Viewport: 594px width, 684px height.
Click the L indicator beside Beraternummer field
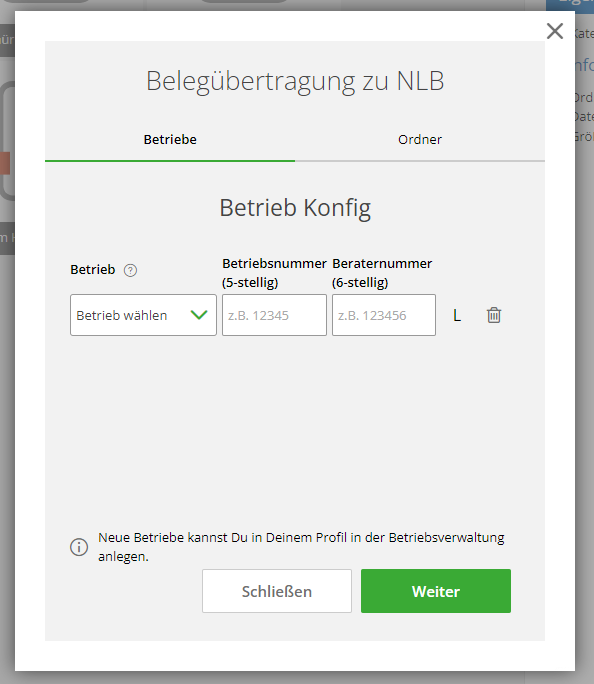[457, 315]
